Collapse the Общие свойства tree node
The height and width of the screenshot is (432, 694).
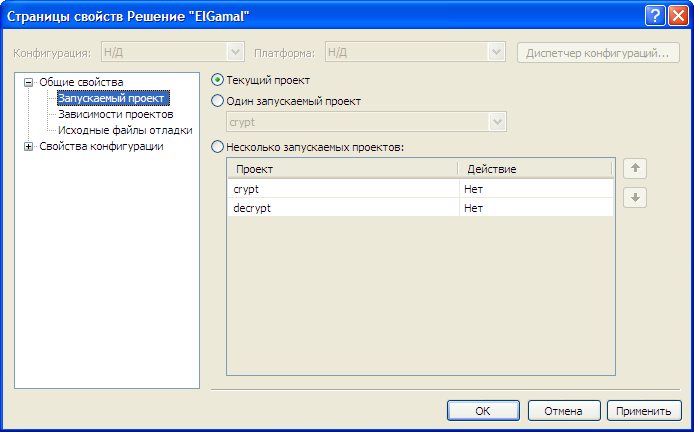(x=29, y=82)
